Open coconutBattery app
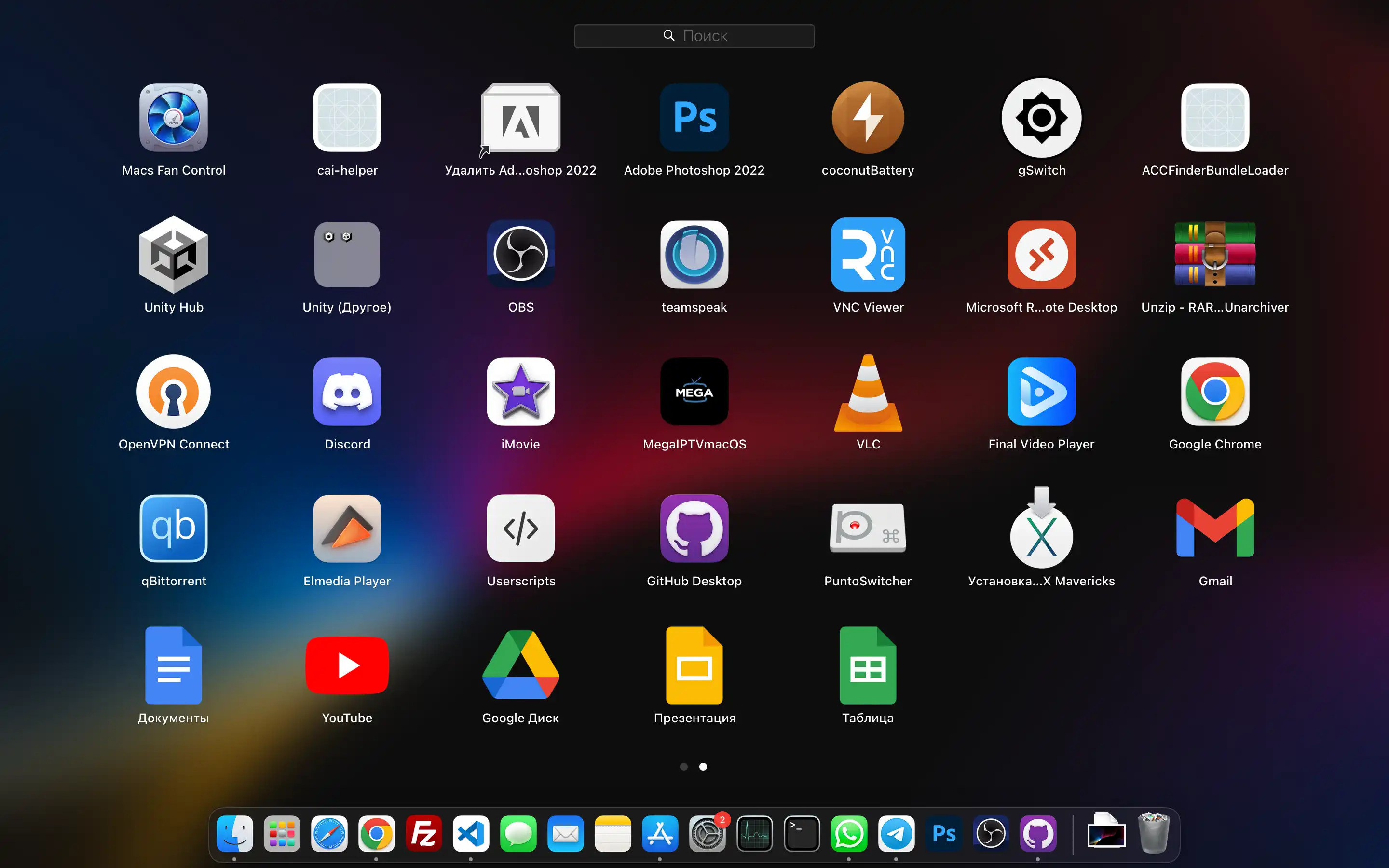This screenshot has width=1389, height=868. tap(868, 118)
